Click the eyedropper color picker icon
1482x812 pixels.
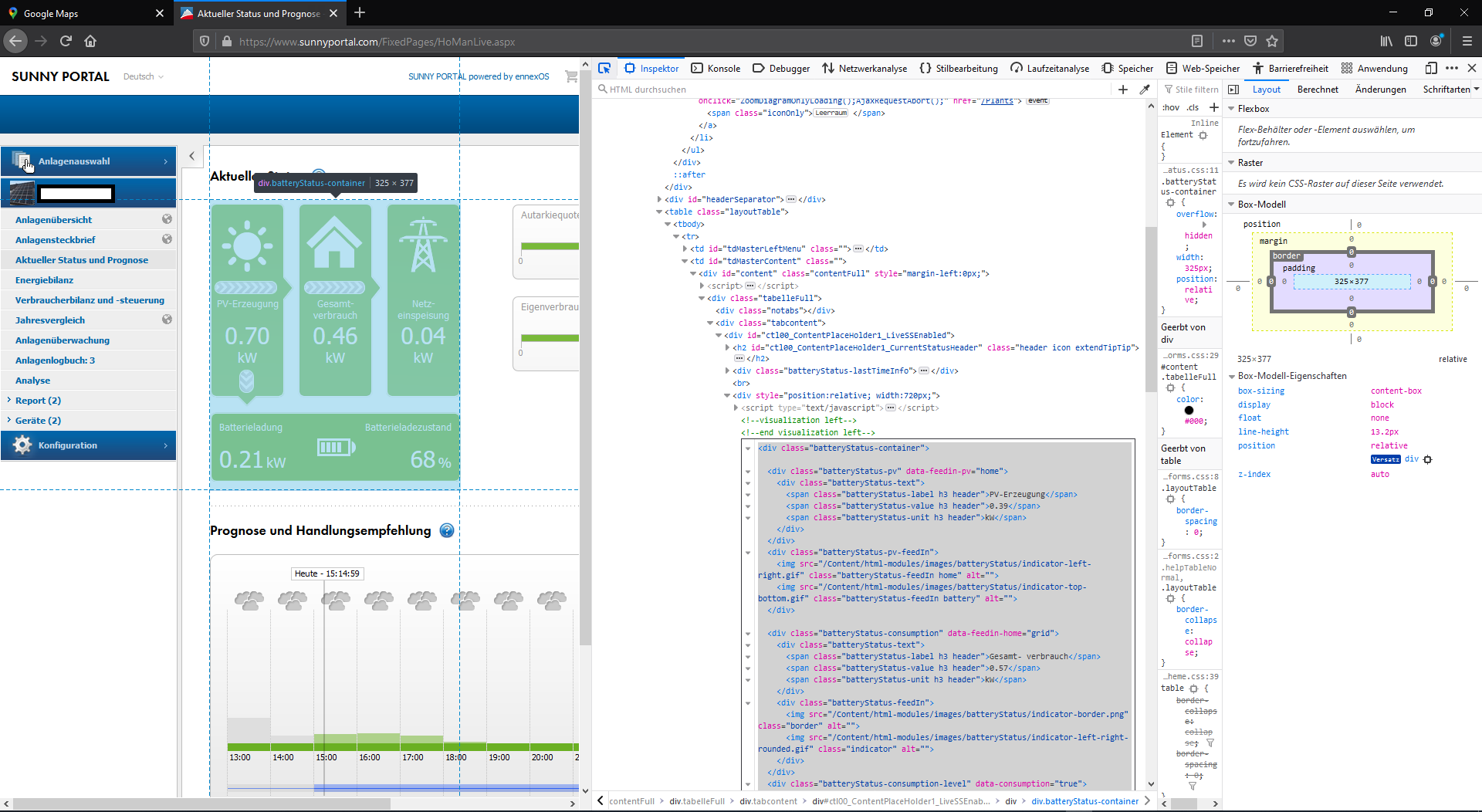[x=1145, y=90]
